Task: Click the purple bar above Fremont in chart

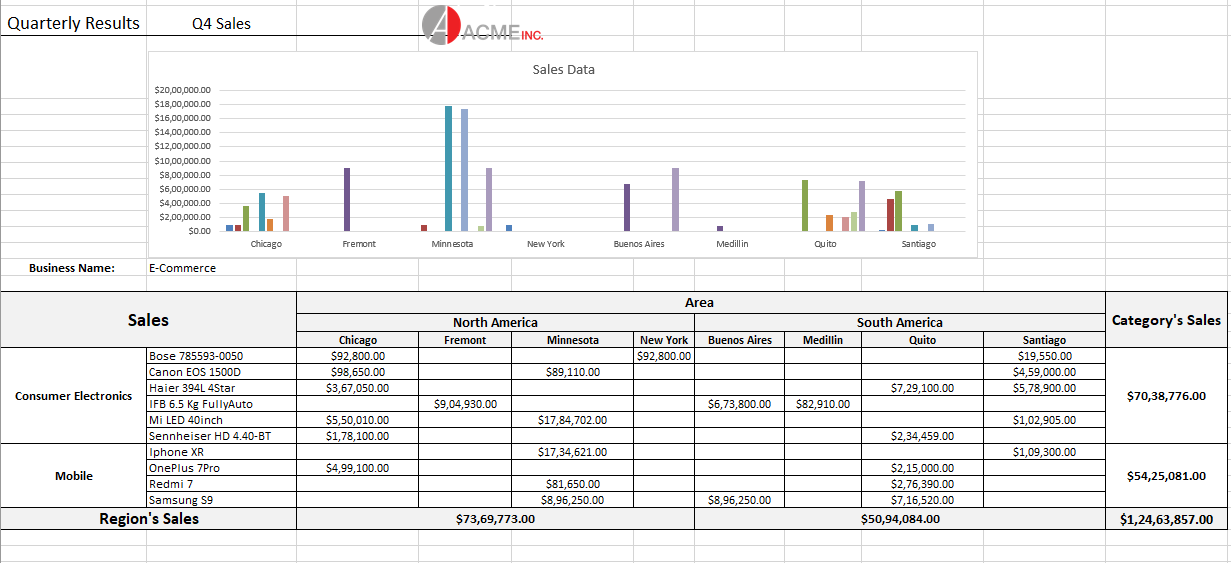Action: [x=347, y=199]
